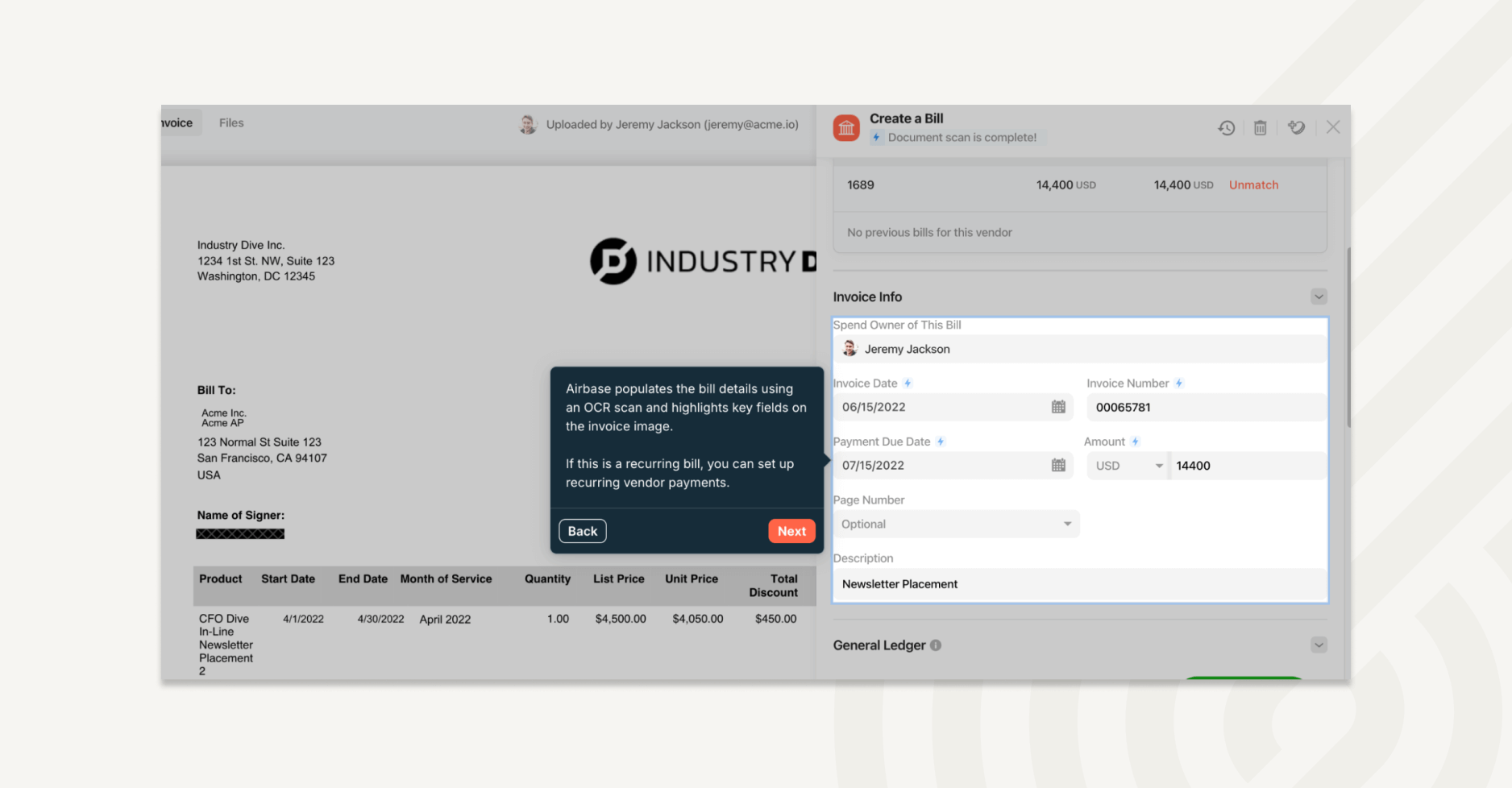The height and width of the screenshot is (788, 1512).
Task: Click the Product column header
Action: [x=220, y=579]
